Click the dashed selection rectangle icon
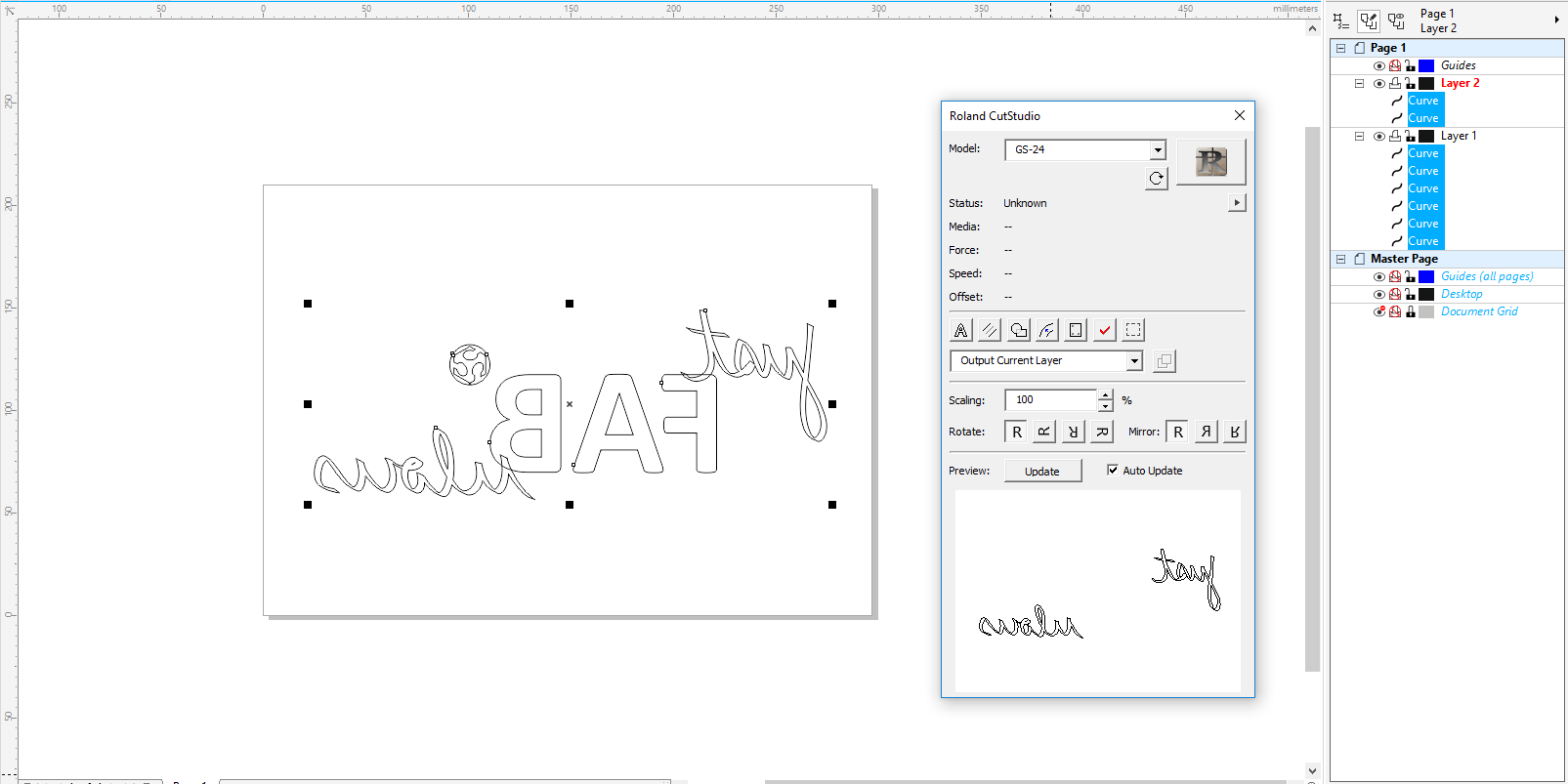 (1133, 330)
